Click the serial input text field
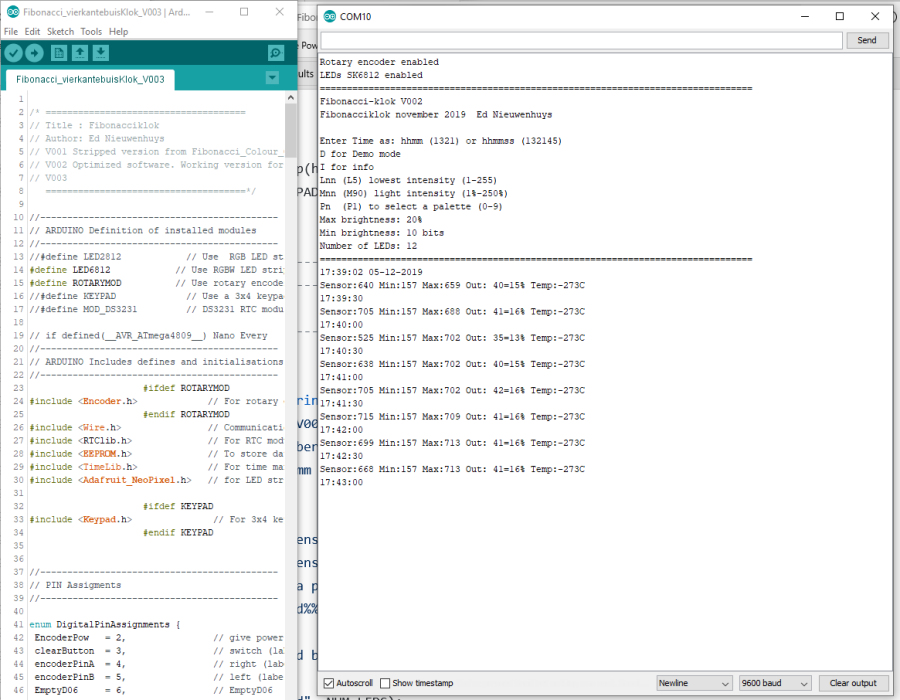Screen dimensions: 900x700 point(581,40)
